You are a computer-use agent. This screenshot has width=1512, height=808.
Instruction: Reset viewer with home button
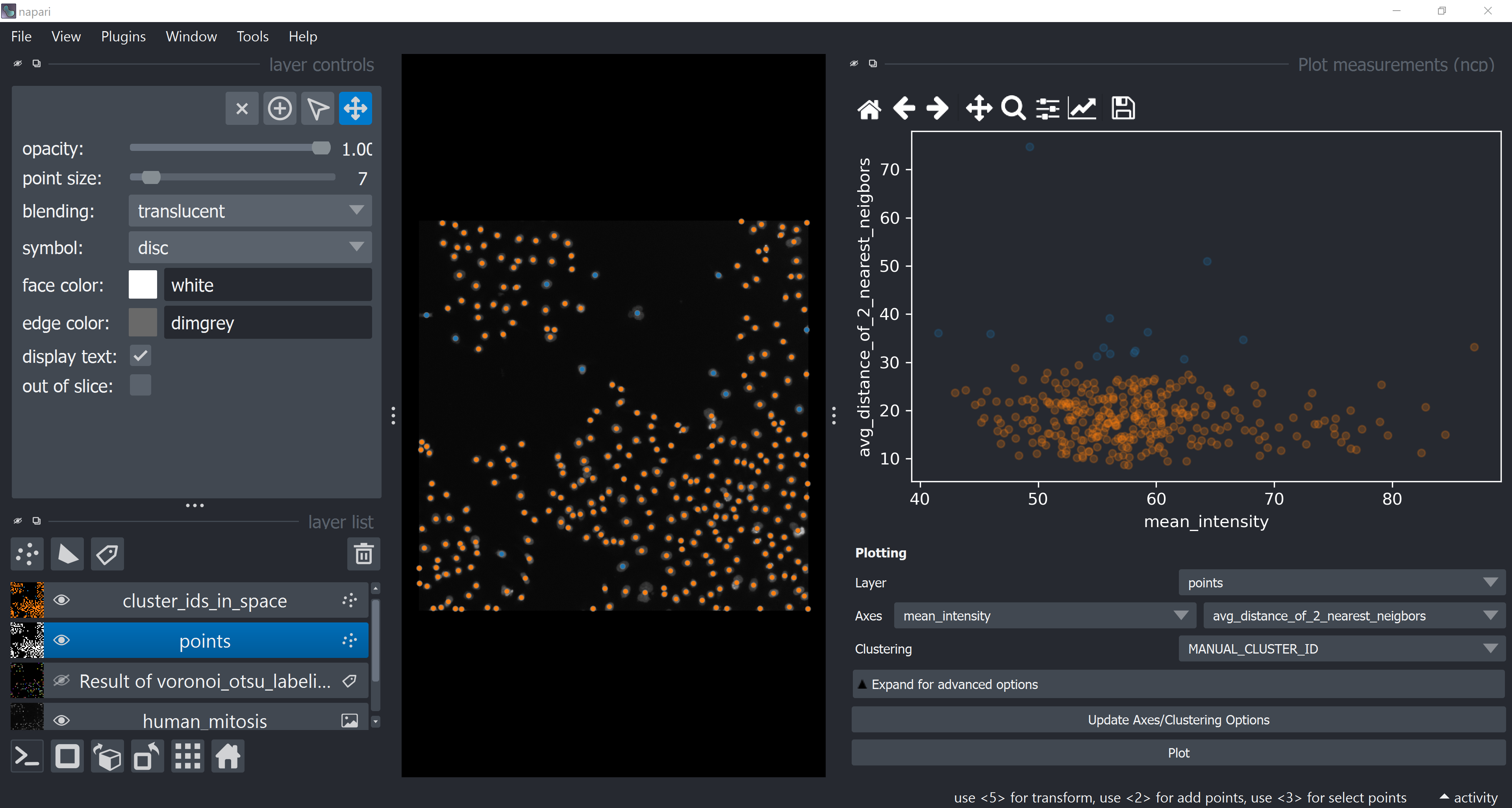pyautogui.click(x=228, y=756)
